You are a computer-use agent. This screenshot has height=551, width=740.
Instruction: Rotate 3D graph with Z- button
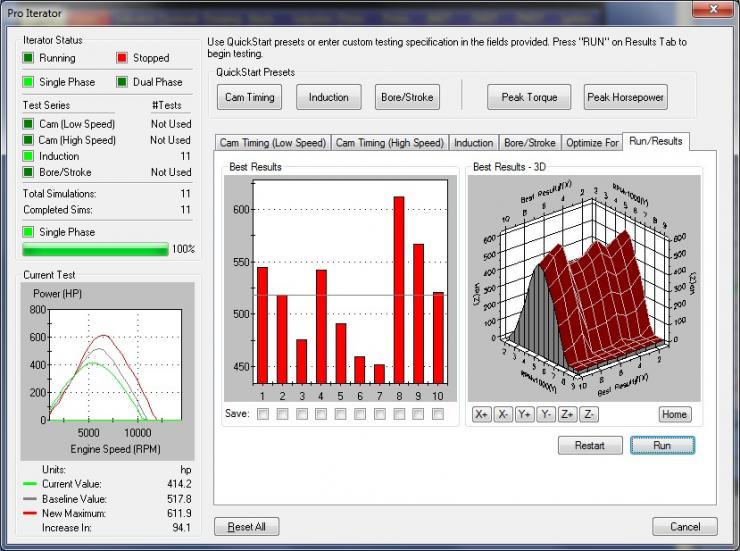point(589,414)
